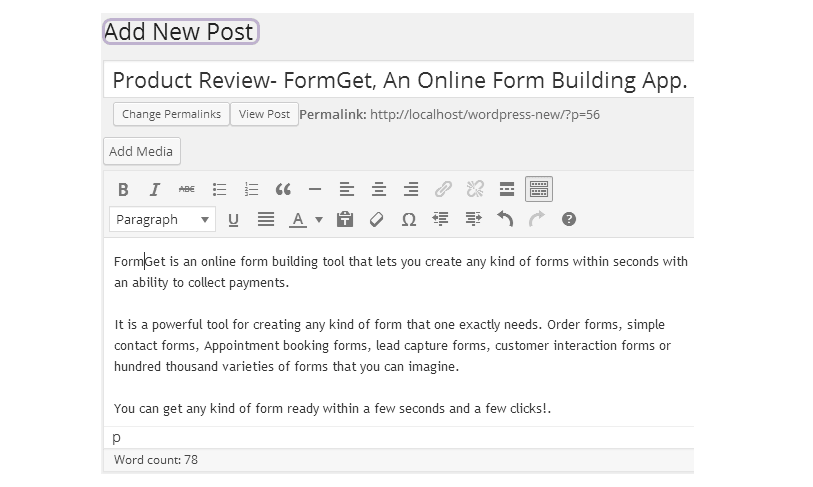Toggle the toolbar kitchen sink button
Screen dimensions: 813x487
point(539,189)
